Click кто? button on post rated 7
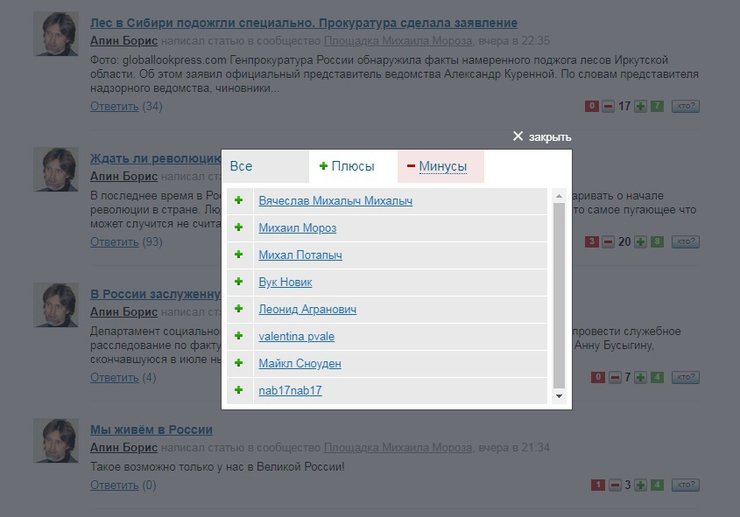Screen dimensions: 740x517 pos(686,377)
